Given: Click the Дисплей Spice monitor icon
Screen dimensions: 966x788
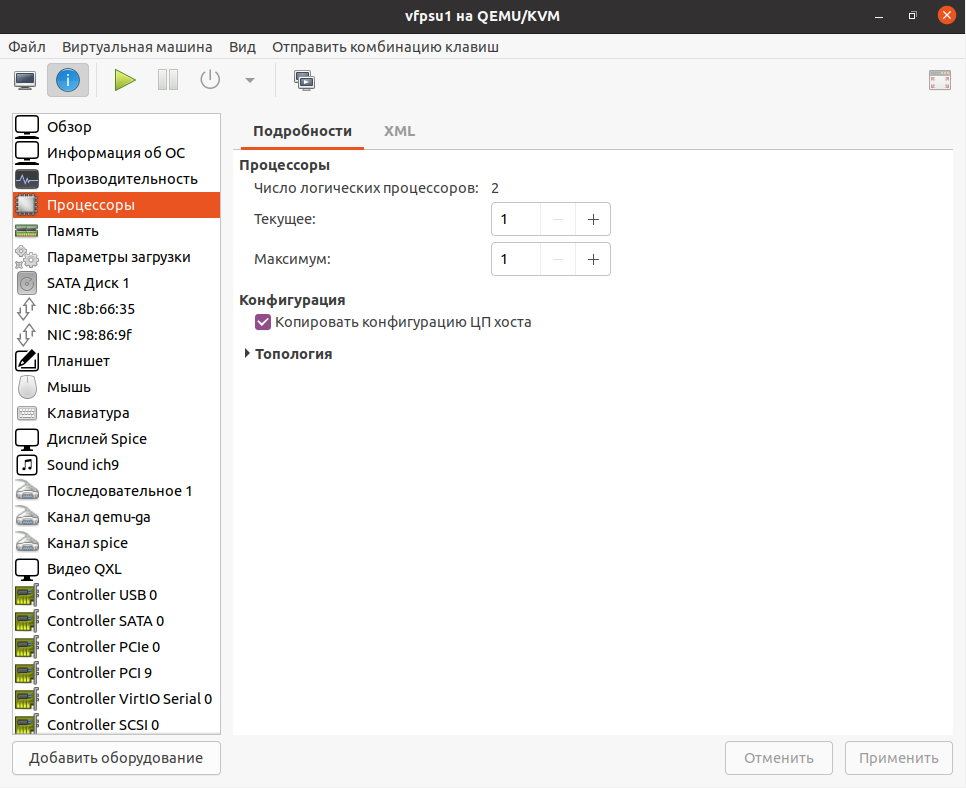Looking at the screenshot, I should (27, 439).
